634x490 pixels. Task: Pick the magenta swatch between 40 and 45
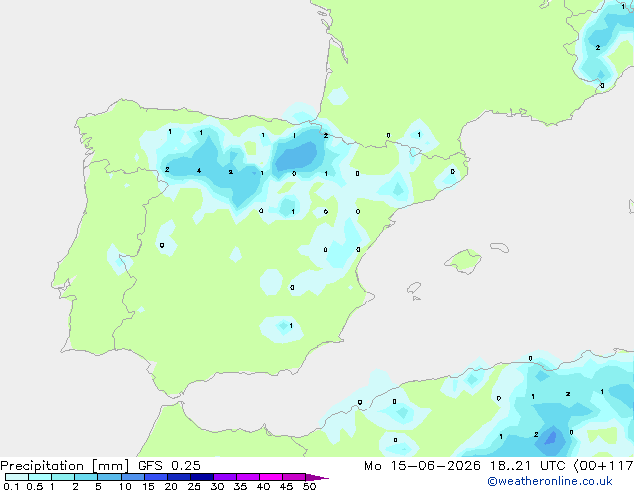270,477
